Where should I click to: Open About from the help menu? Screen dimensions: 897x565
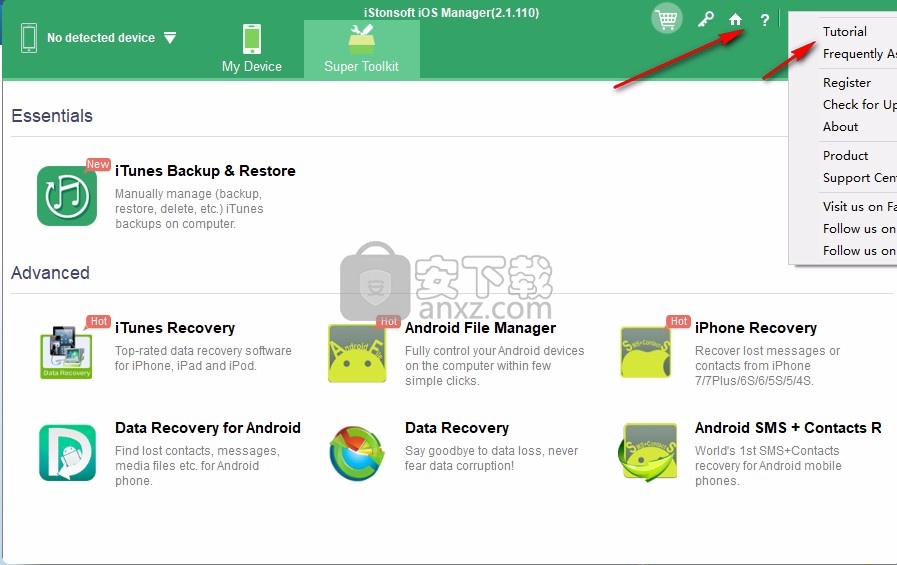click(840, 126)
